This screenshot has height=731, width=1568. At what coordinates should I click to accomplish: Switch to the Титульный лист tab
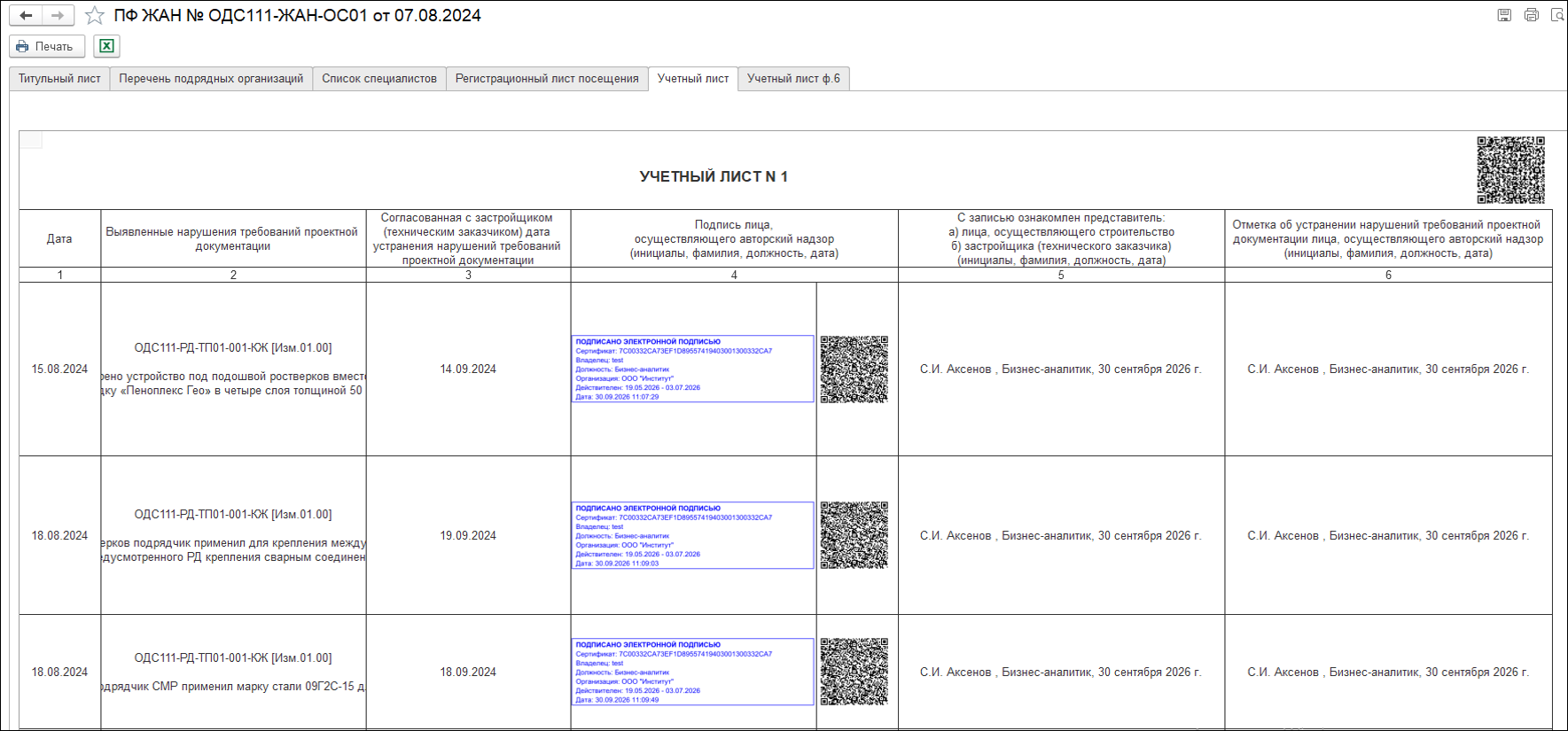point(59,79)
